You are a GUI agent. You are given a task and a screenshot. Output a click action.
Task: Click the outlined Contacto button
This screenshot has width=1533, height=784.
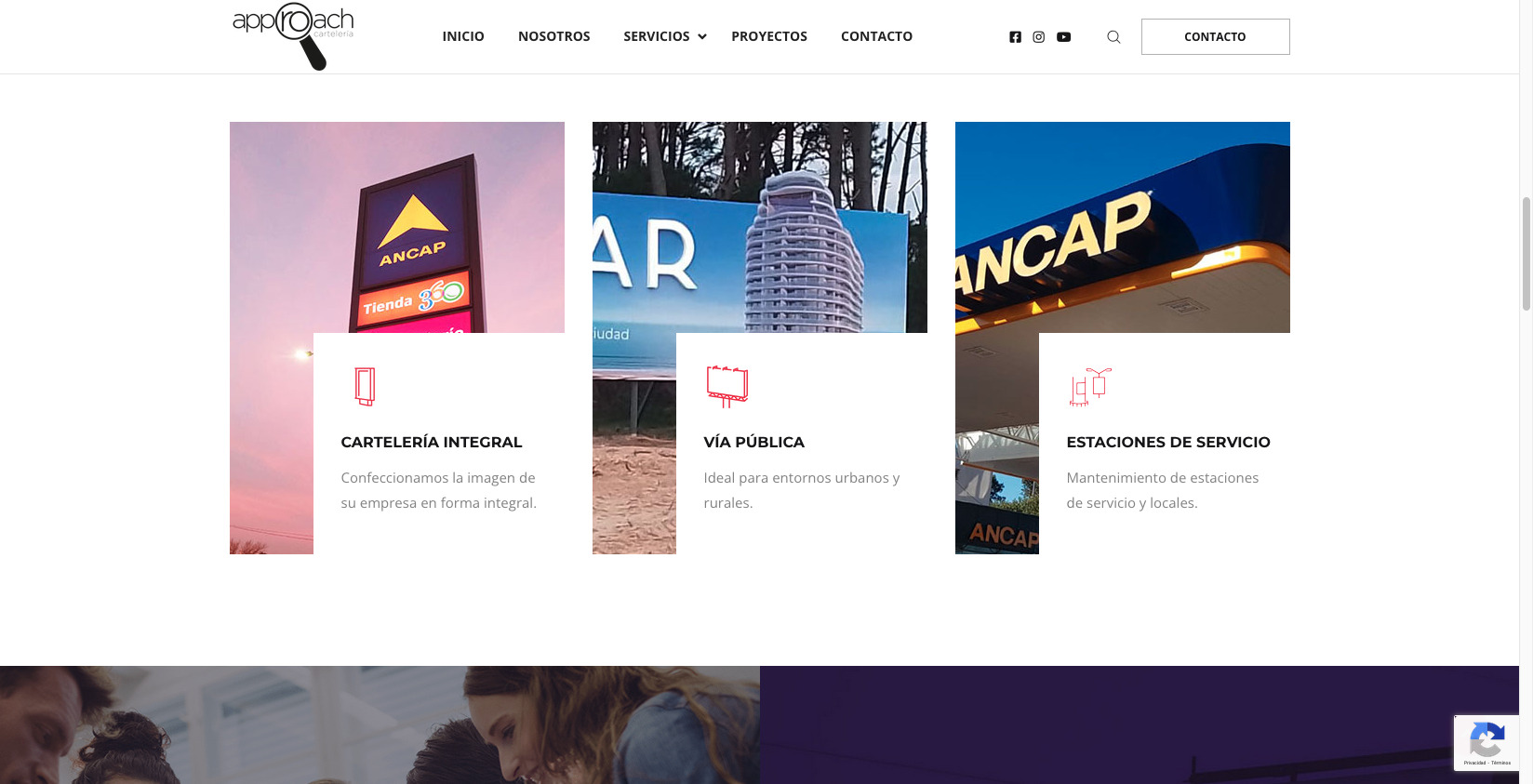pyautogui.click(x=1215, y=36)
